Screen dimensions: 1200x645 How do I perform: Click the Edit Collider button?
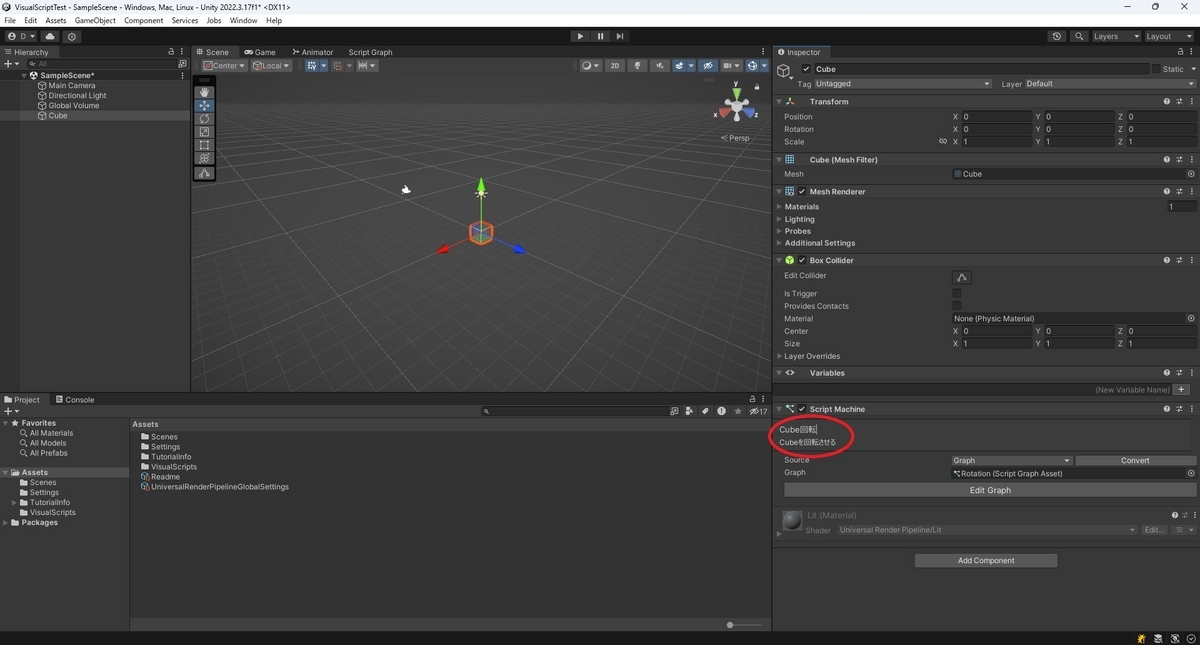(x=962, y=277)
